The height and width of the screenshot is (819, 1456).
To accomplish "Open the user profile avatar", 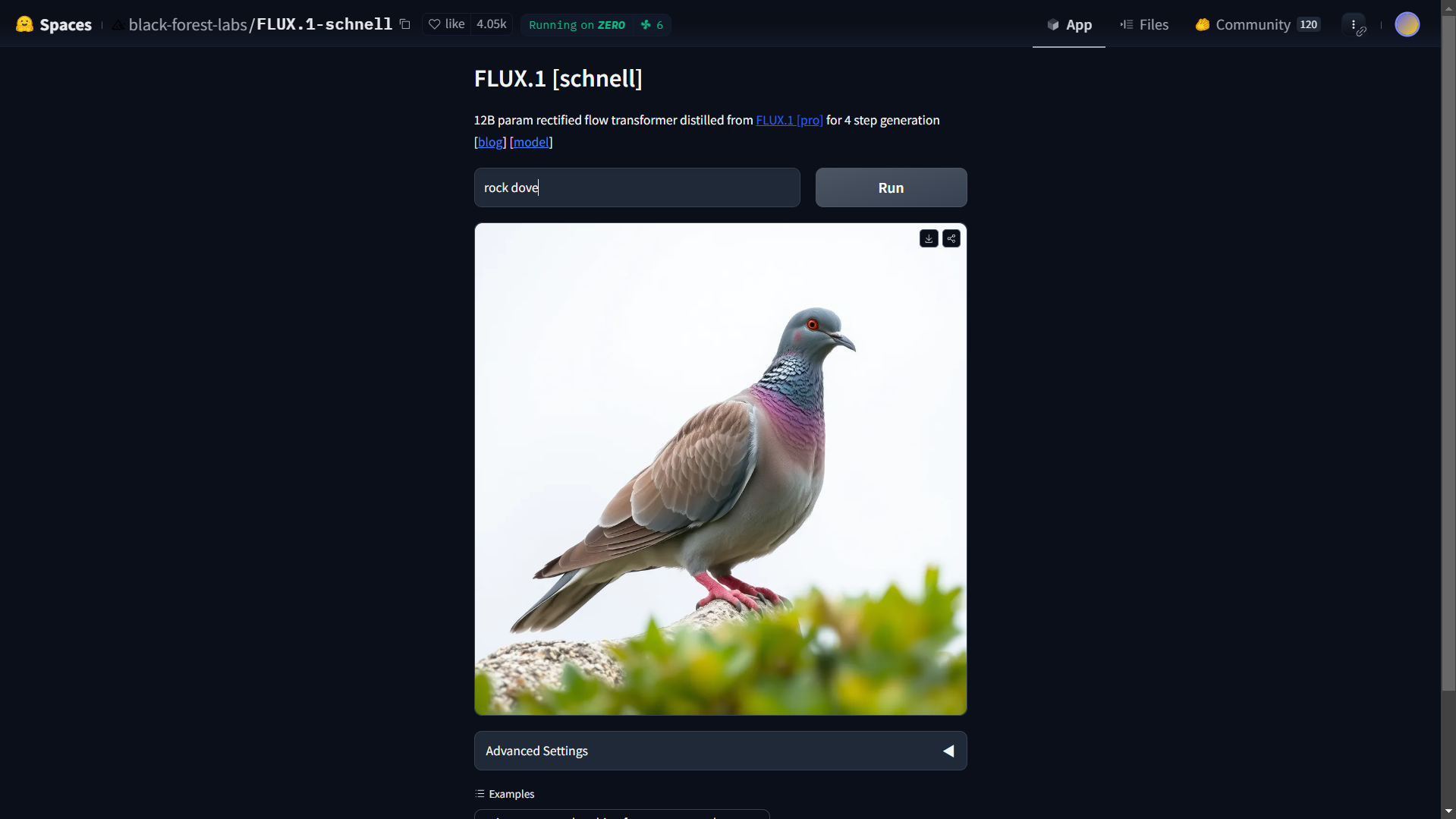I will pyautogui.click(x=1407, y=24).
